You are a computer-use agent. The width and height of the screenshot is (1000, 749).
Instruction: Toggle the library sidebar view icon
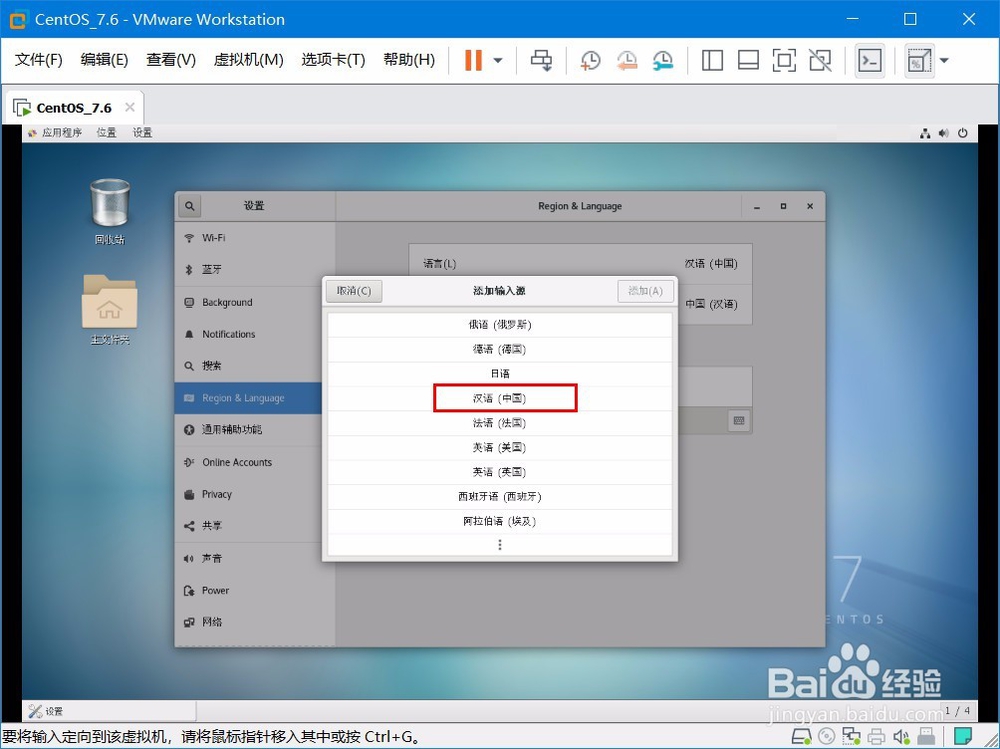click(x=712, y=61)
